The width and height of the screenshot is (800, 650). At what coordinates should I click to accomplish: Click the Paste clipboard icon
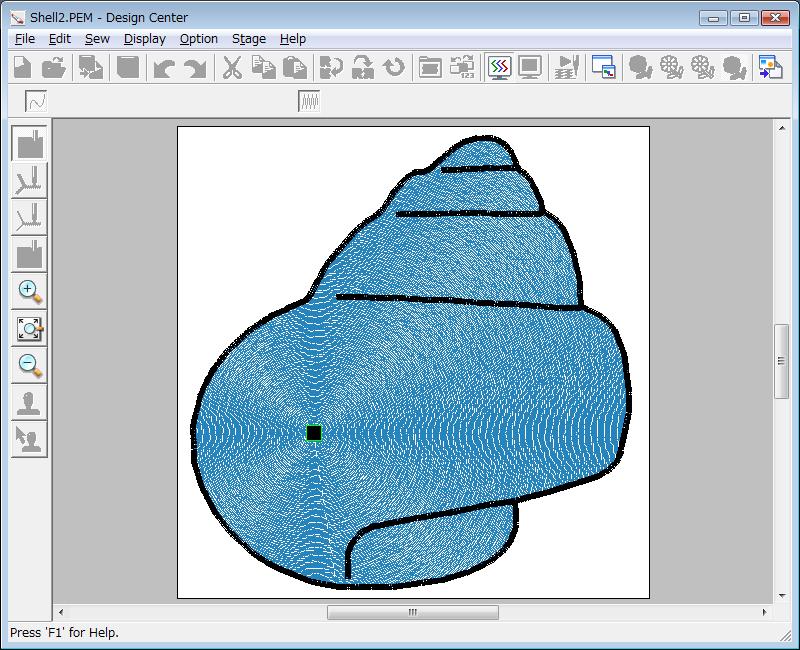click(295, 67)
